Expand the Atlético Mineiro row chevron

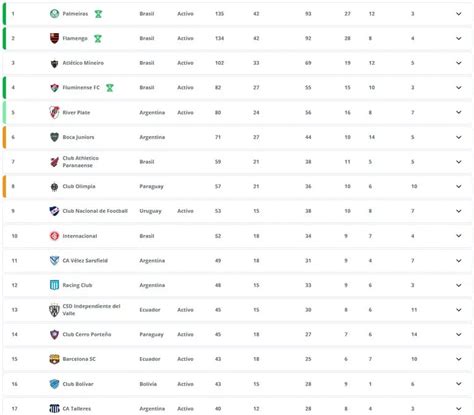coord(459,63)
